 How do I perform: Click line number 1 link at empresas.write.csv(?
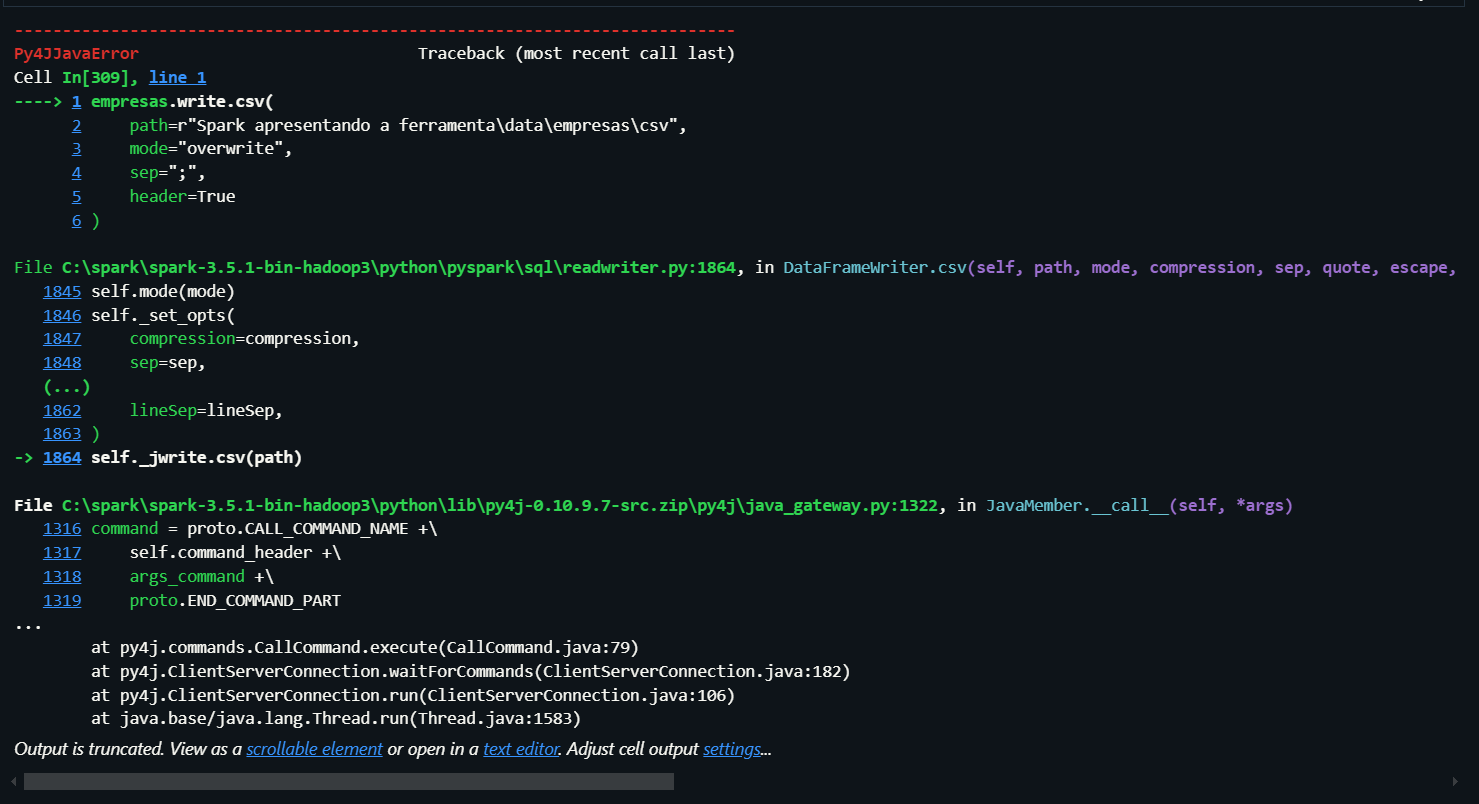76,101
